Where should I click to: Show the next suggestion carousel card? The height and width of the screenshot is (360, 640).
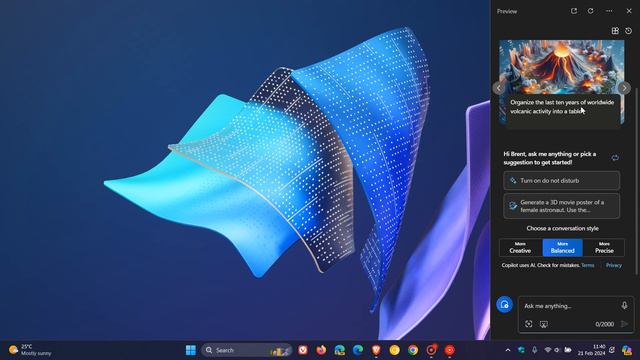coord(624,88)
